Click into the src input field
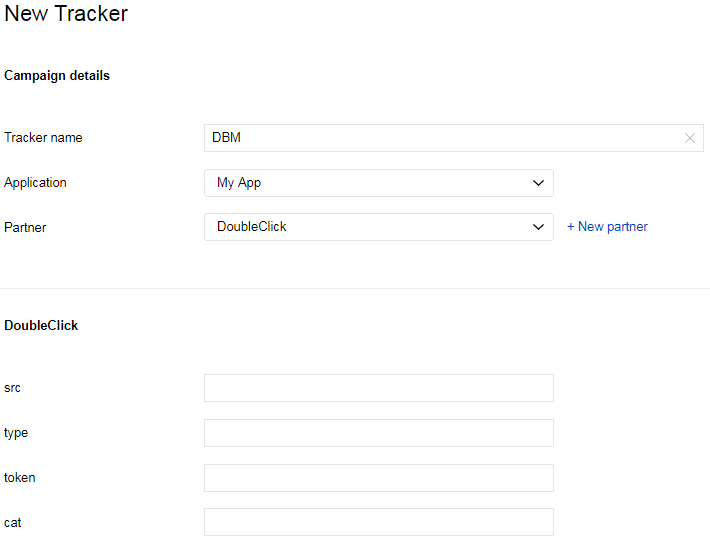This screenshot has height=540, width=710. [378, 388]
